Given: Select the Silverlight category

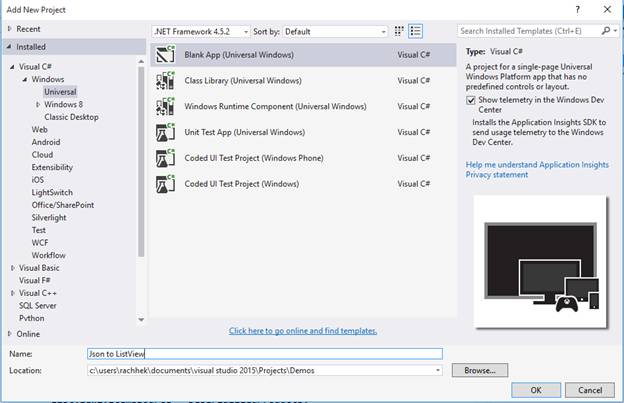Looking at the screenshot, I should 49,218.
